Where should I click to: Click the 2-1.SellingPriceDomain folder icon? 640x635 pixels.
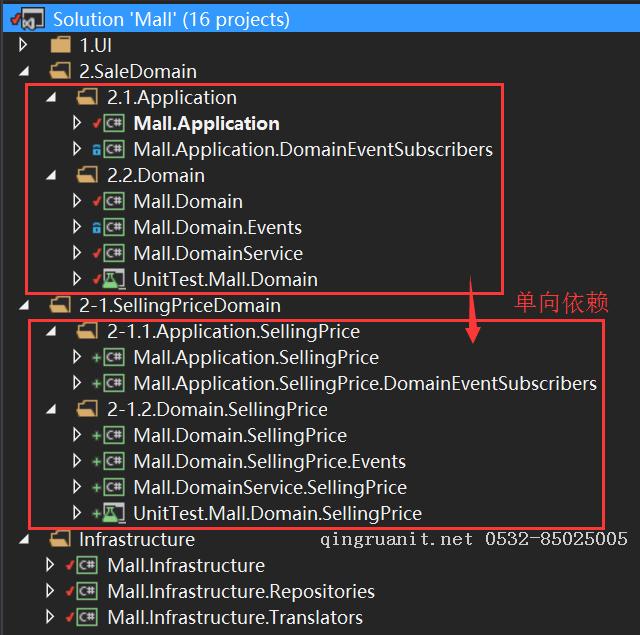tap(60, 305)
